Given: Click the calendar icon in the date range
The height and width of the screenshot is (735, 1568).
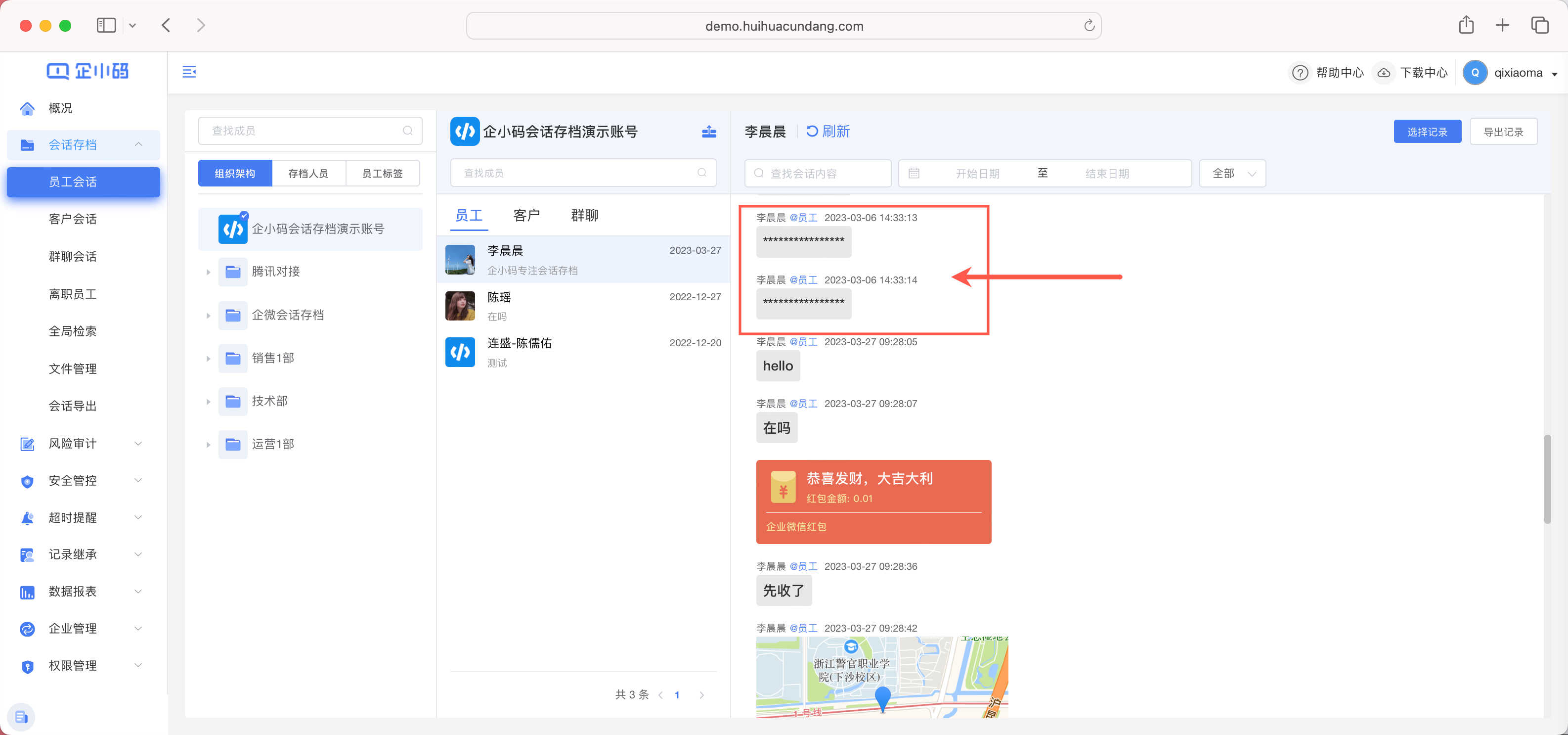Looking at the screenshot, I should pos(914,174).
